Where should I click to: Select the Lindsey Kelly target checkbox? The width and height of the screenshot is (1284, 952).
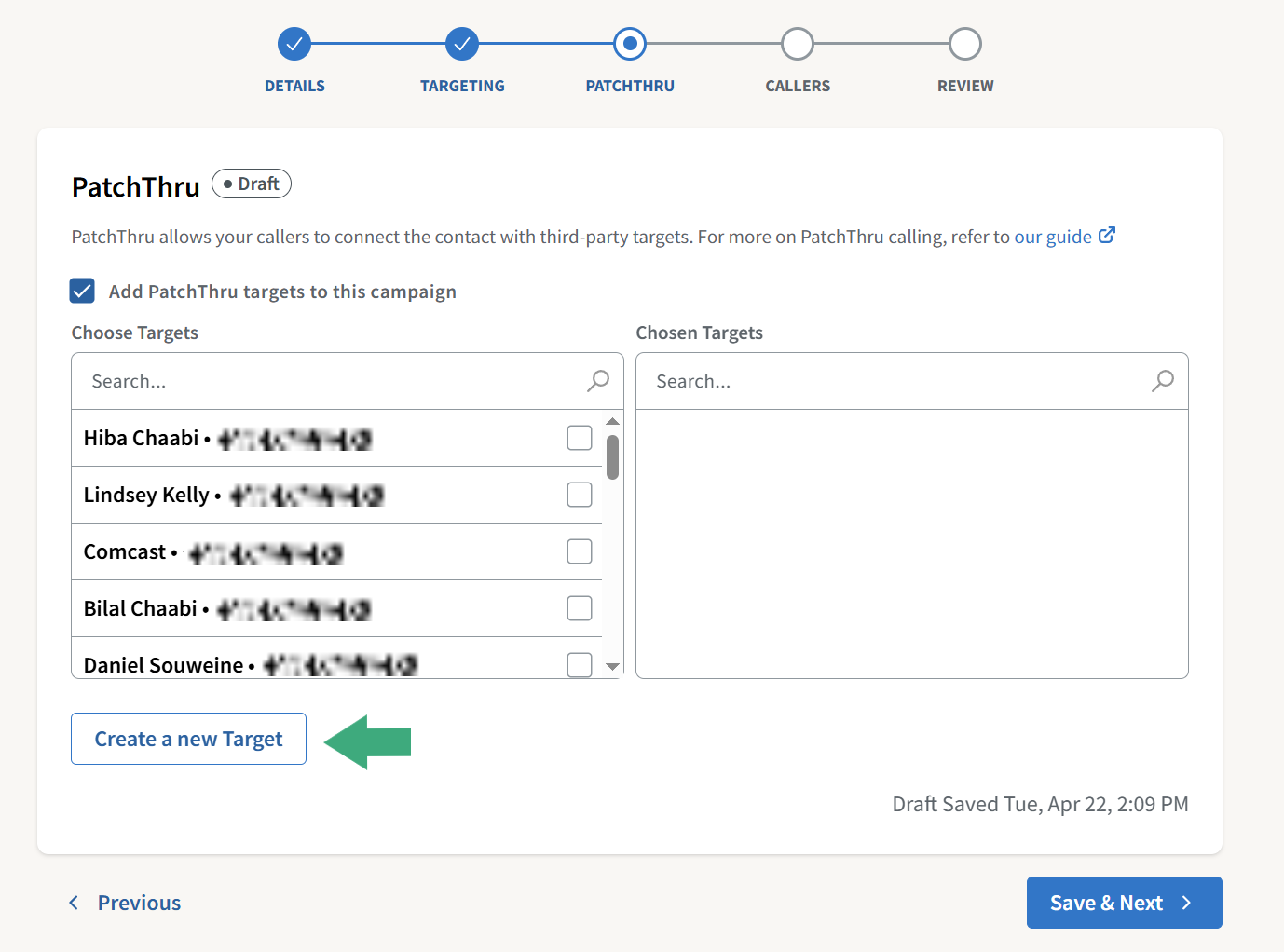click(x=580, y=495)
